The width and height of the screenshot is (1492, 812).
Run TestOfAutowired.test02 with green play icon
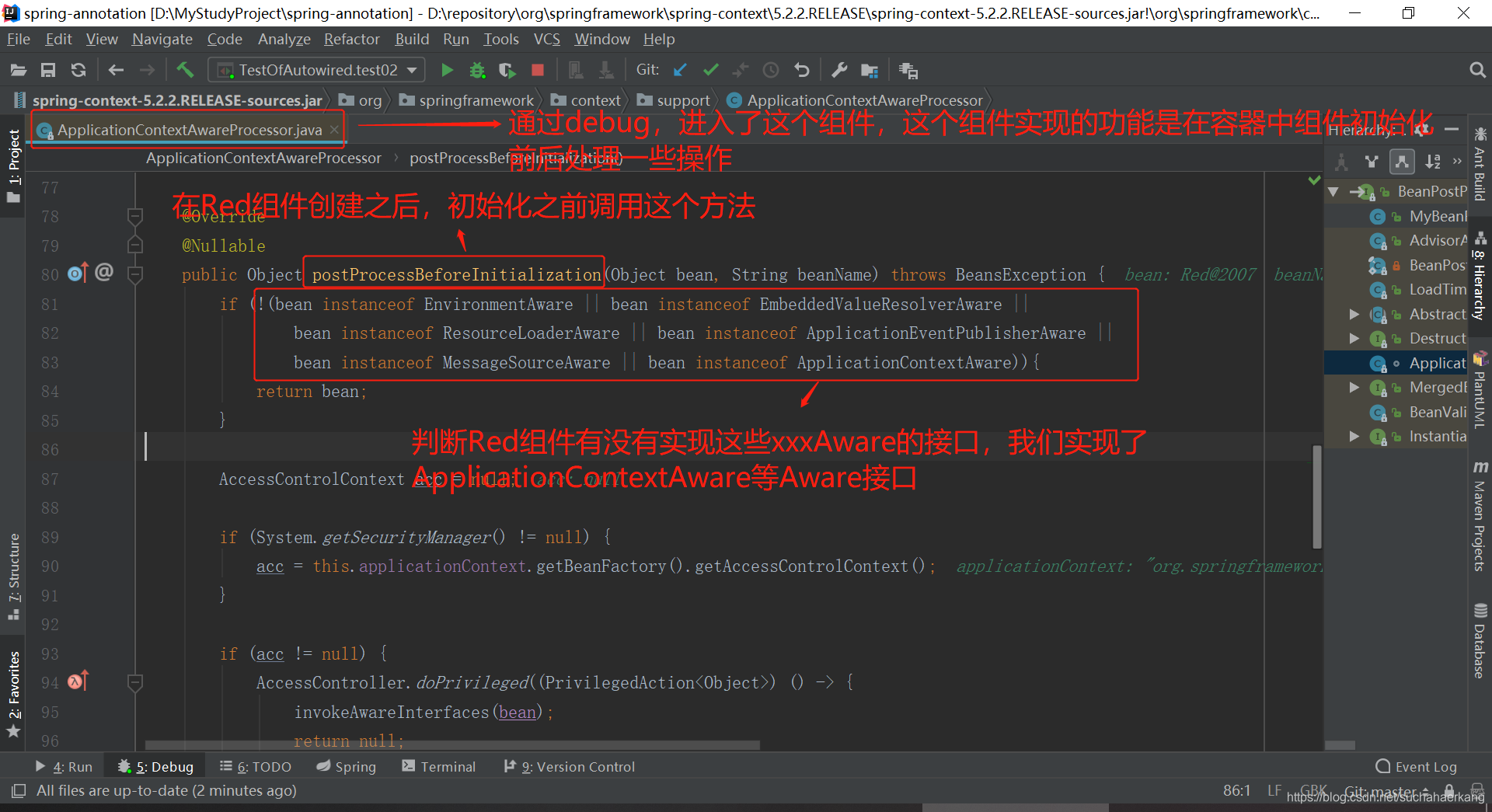[x=447, y=71]
